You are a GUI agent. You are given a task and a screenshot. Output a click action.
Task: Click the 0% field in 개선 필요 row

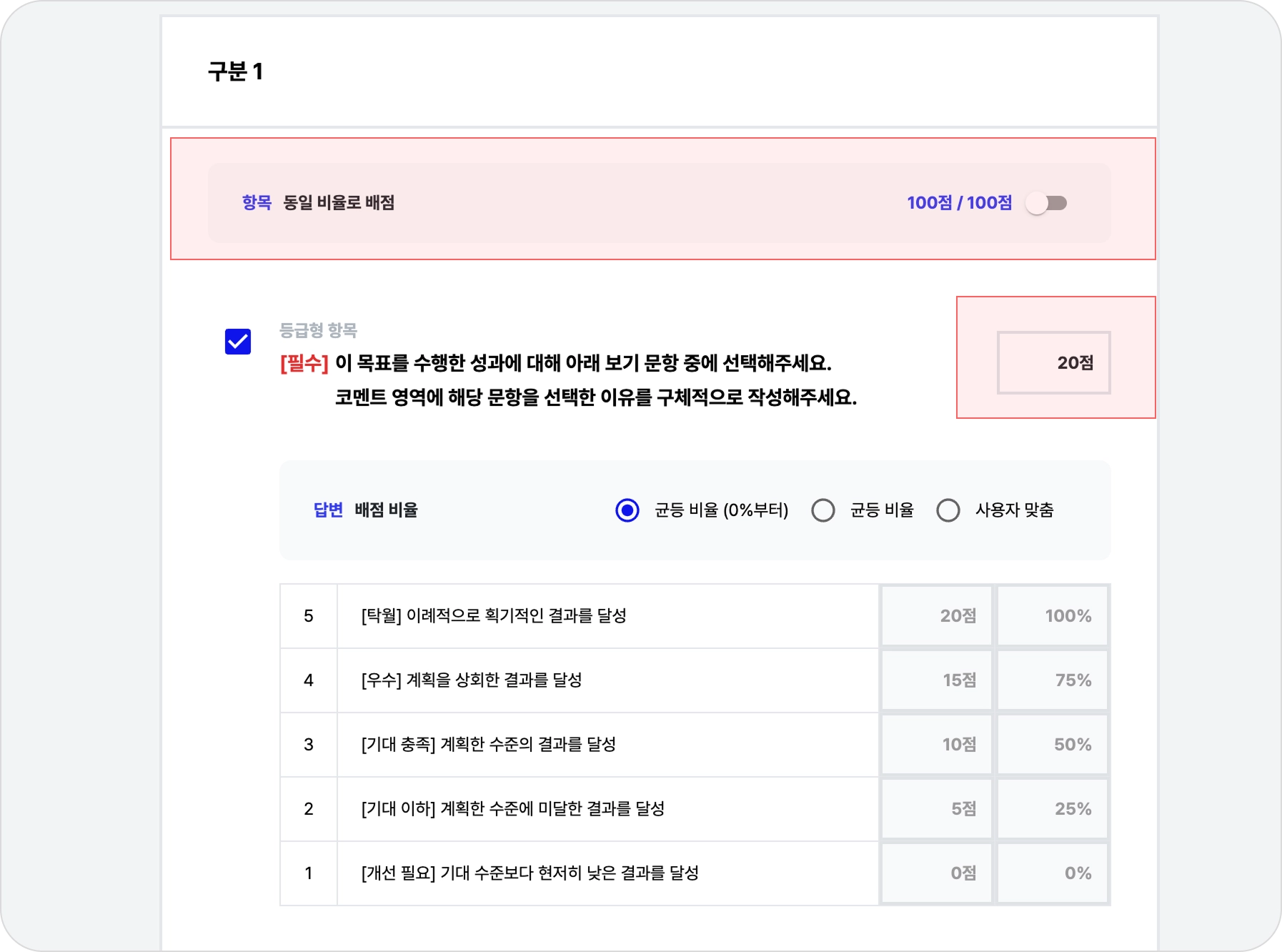point(1053,873)
